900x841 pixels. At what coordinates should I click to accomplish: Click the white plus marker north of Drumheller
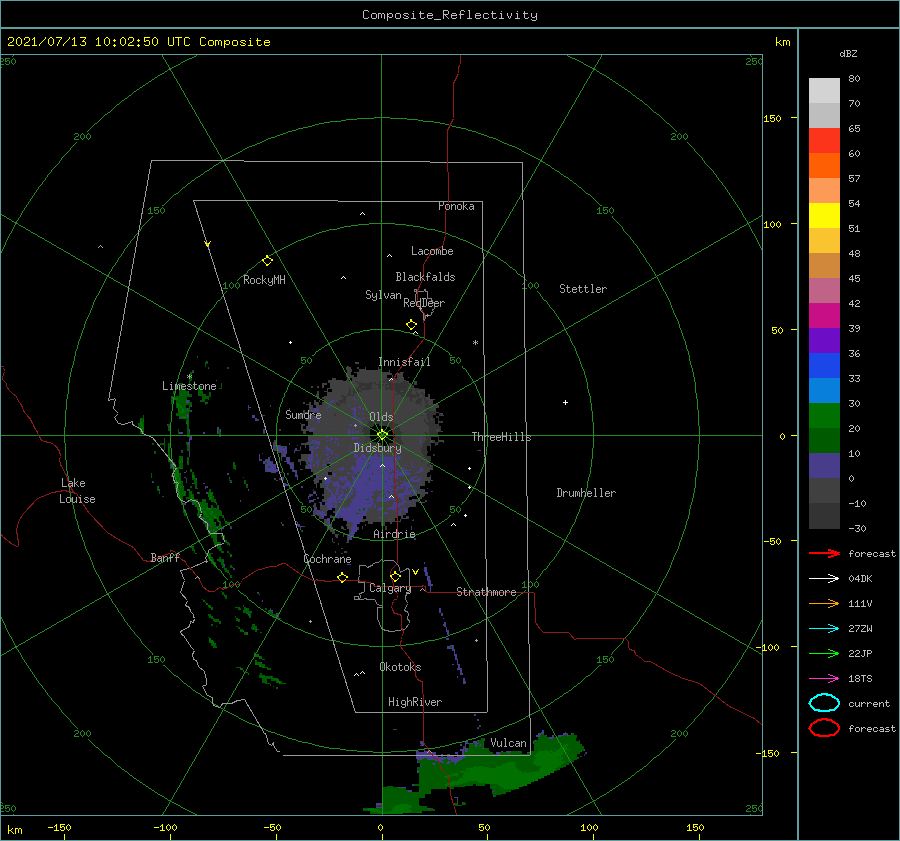point(565,402)
